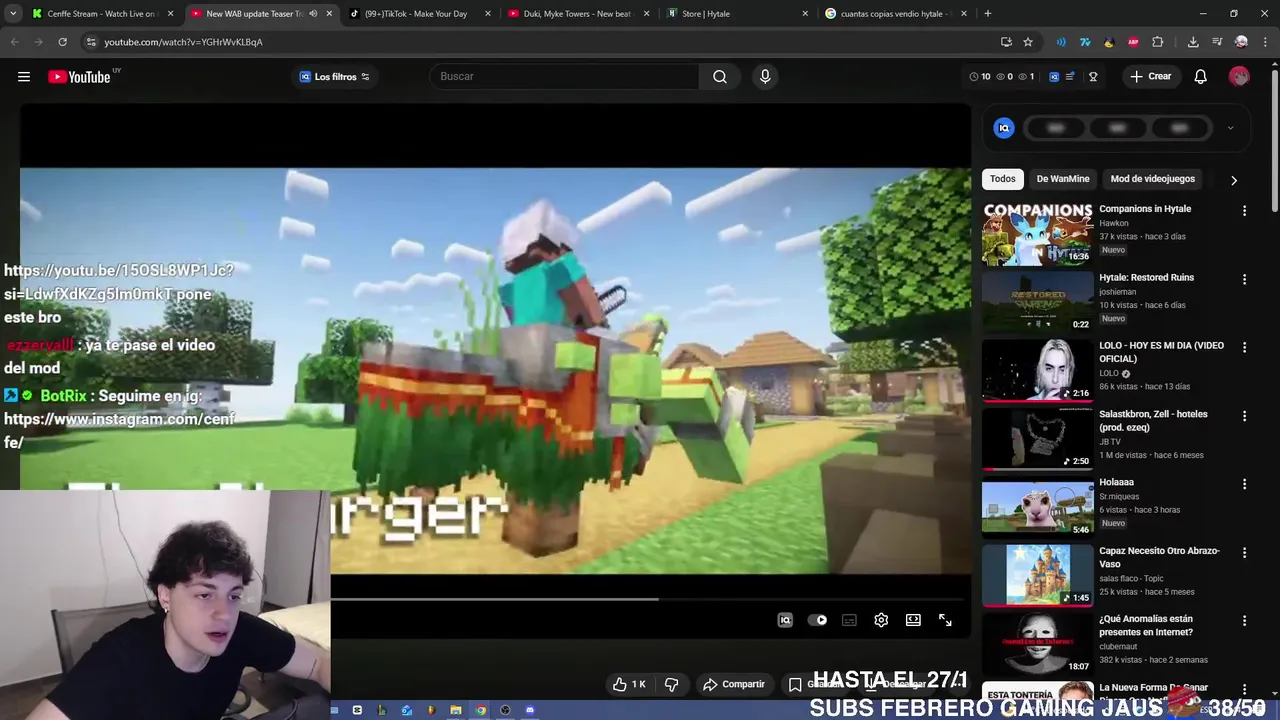Switch to the Duki, Myke Towers tab

578,14
